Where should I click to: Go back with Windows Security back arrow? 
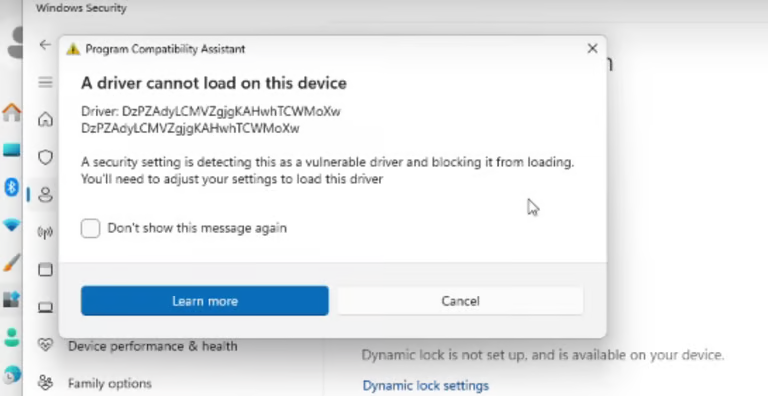point(45,45)
